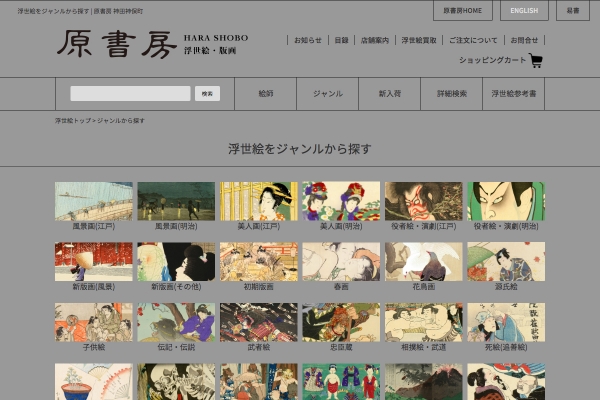Click the 風景画(江戸) caption text

pos(94,226)
